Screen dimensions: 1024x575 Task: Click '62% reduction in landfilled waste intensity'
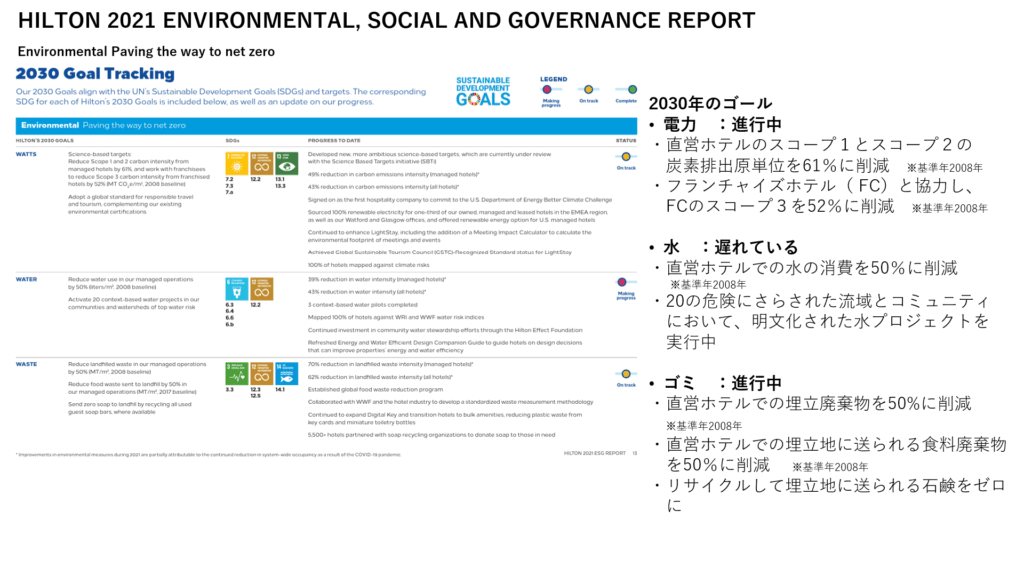(x=380, y=377)
